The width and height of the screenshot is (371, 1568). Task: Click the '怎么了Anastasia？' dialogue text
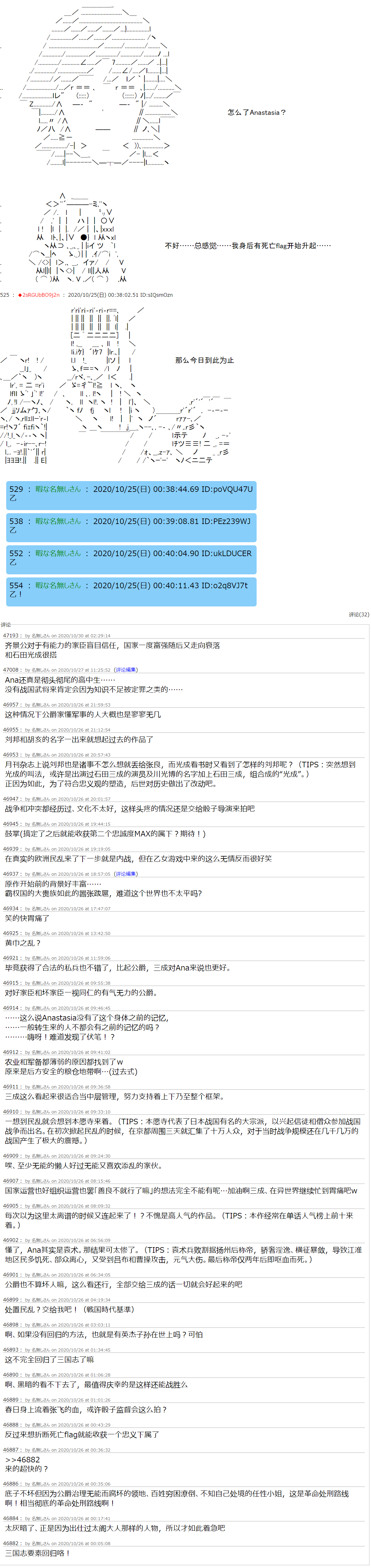(x=257, y=113)
